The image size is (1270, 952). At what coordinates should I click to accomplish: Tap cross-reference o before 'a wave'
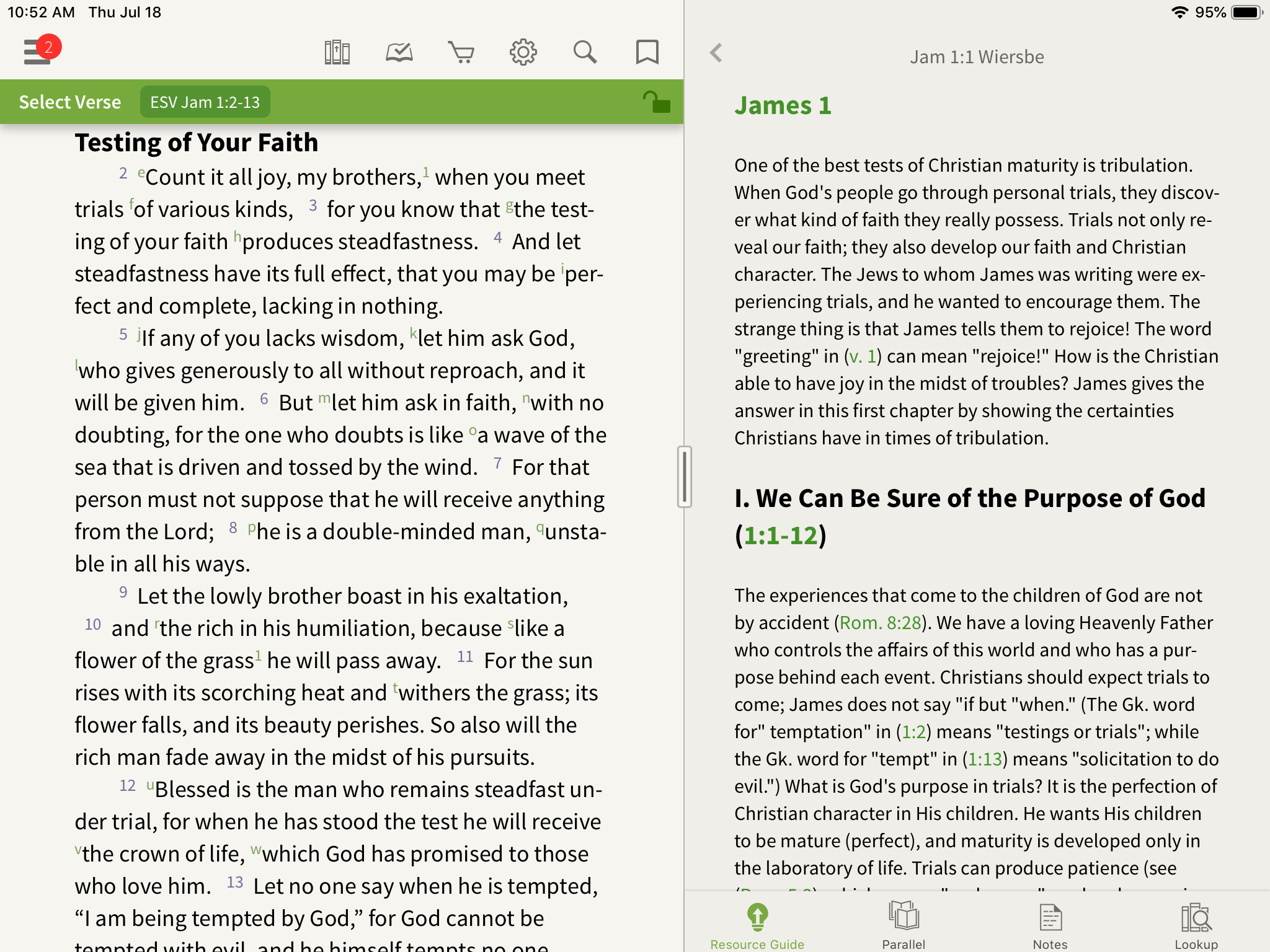click(x=473, y=431)
